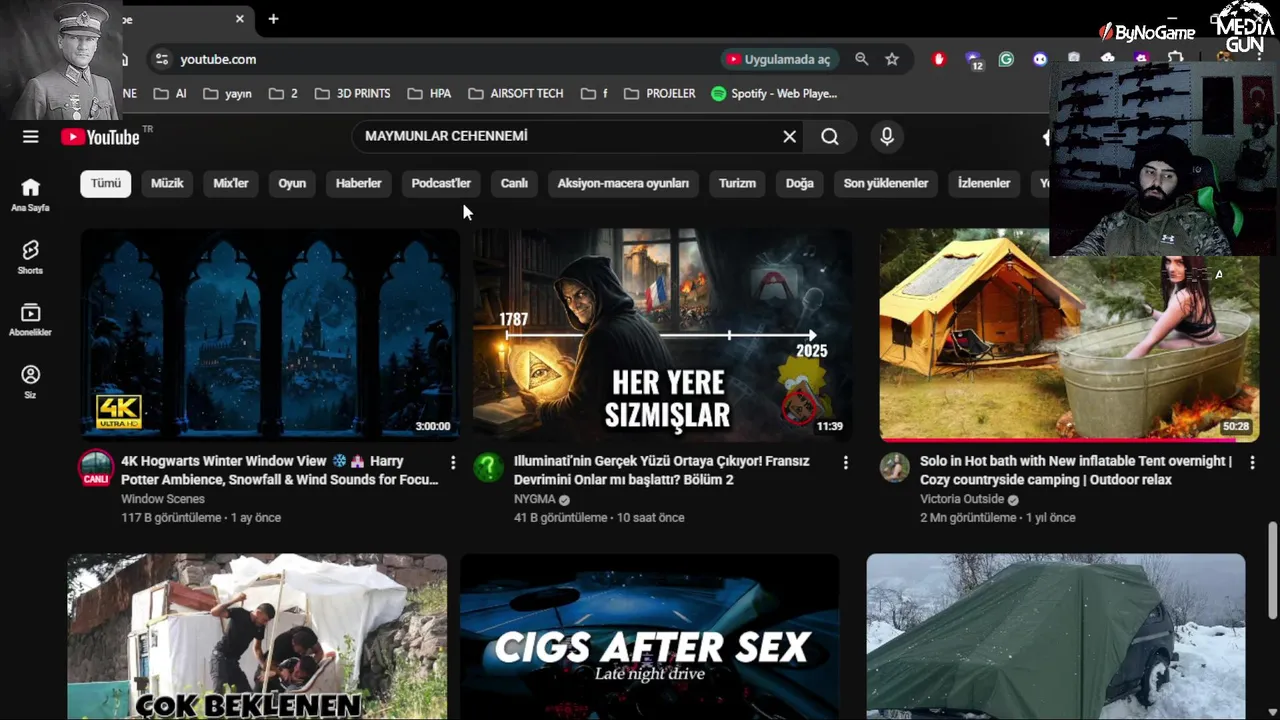Image resolution: width=1280 pixels, height=720 pixels.
Task: Select the Müzik filter chip
Action: click(167, 183)
